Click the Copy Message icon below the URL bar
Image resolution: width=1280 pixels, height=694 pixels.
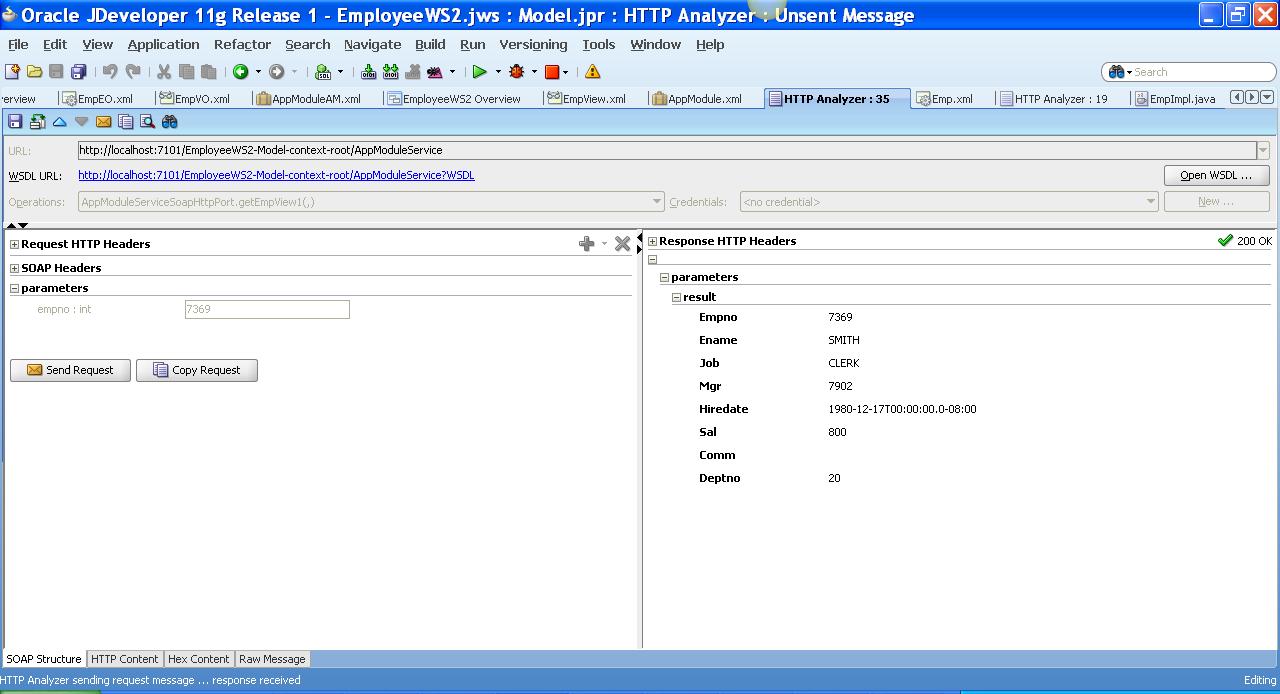click(125, 121)
